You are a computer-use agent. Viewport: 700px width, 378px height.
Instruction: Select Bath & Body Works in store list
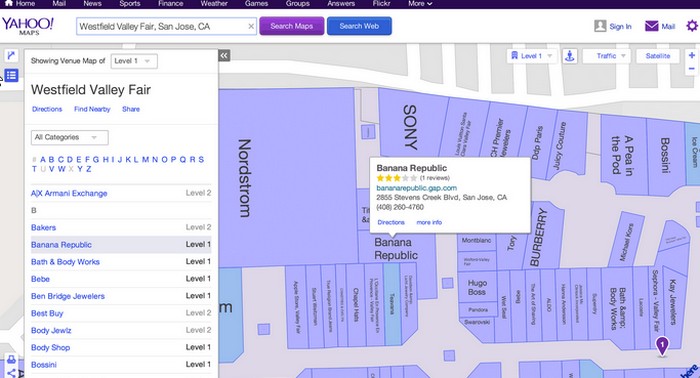(65, 262)
